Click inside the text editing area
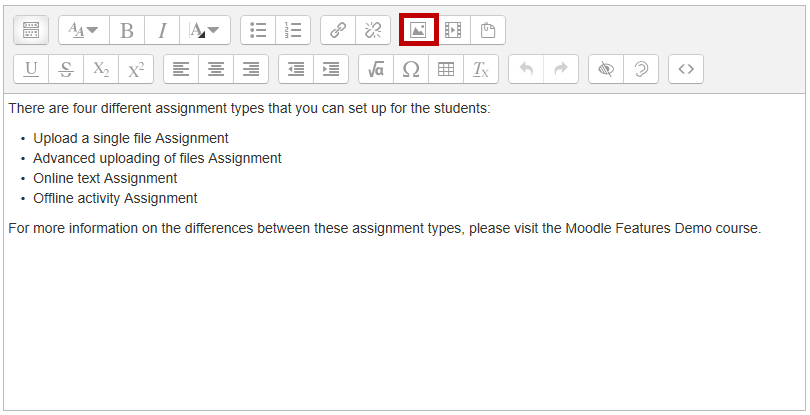 pyautogui.click(x=400, y=320)
